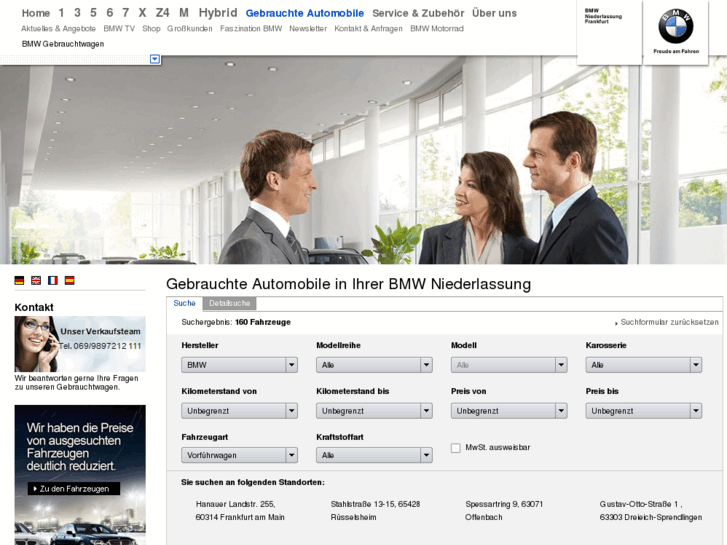Click the Unser Verkaufsteam contact image

click(80, 344)
